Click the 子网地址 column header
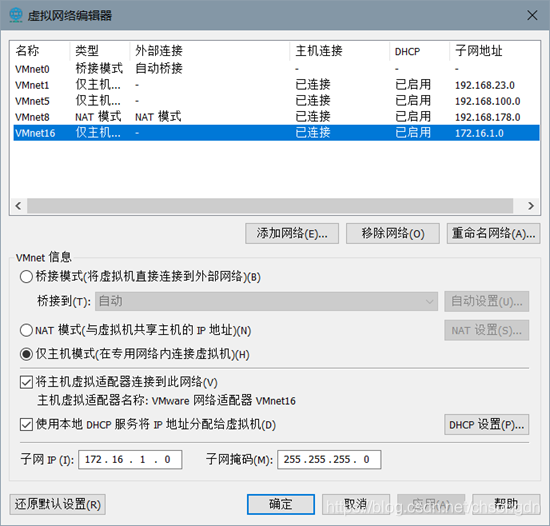Screen dimensions: 550x526 click(x=495, y=51)
